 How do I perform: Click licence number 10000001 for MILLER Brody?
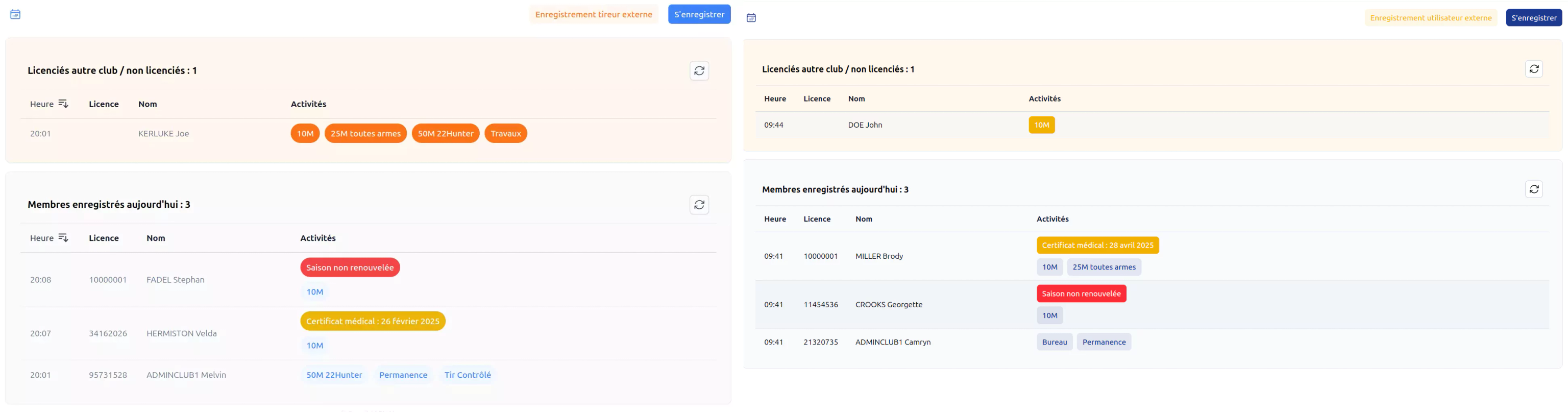pyautogui.click(x=821, y=256)
